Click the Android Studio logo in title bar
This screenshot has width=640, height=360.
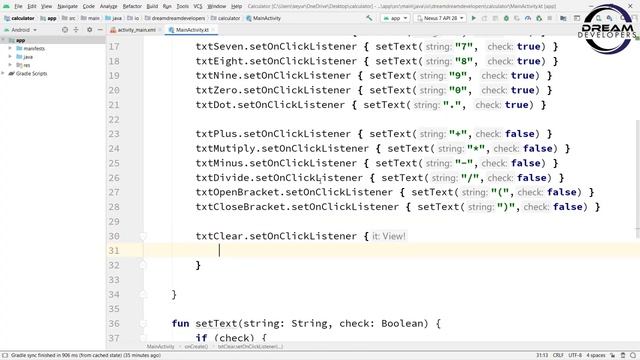pyautogui.click(x=6, y=6)
